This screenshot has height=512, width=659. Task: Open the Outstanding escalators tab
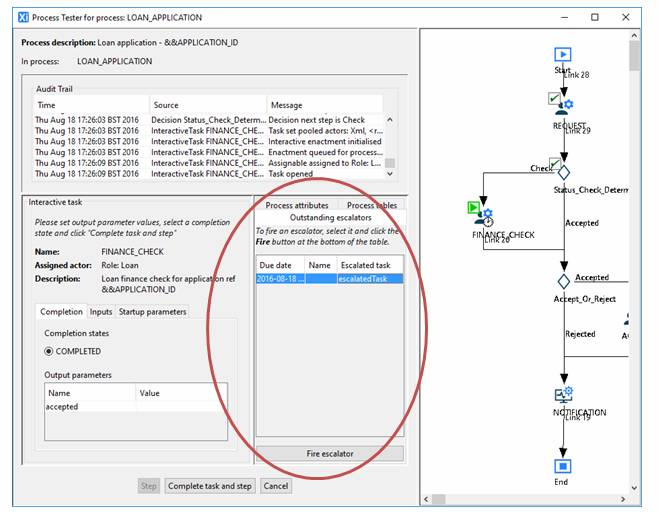[330, 217]
